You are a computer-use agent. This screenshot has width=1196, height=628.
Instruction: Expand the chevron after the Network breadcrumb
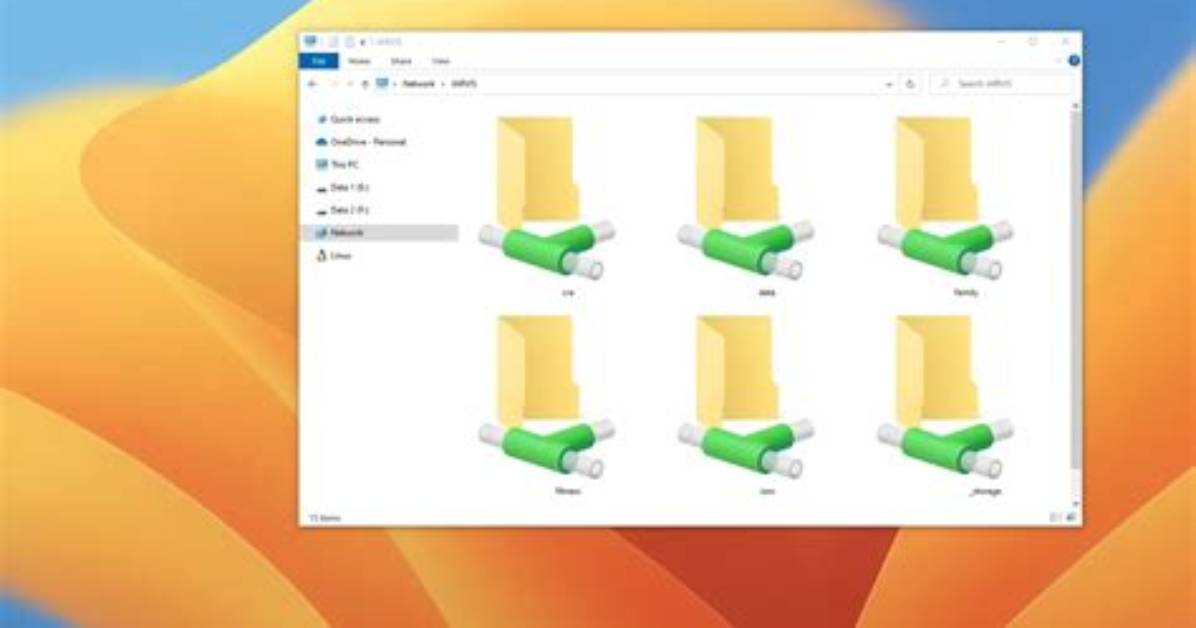pos(443,84)
